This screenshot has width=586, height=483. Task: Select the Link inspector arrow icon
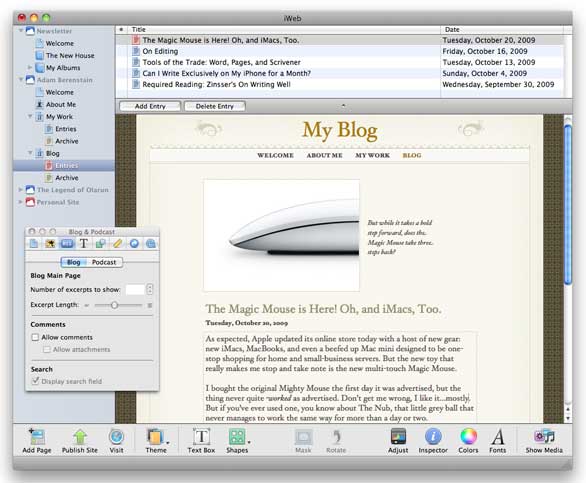(134, 244)
